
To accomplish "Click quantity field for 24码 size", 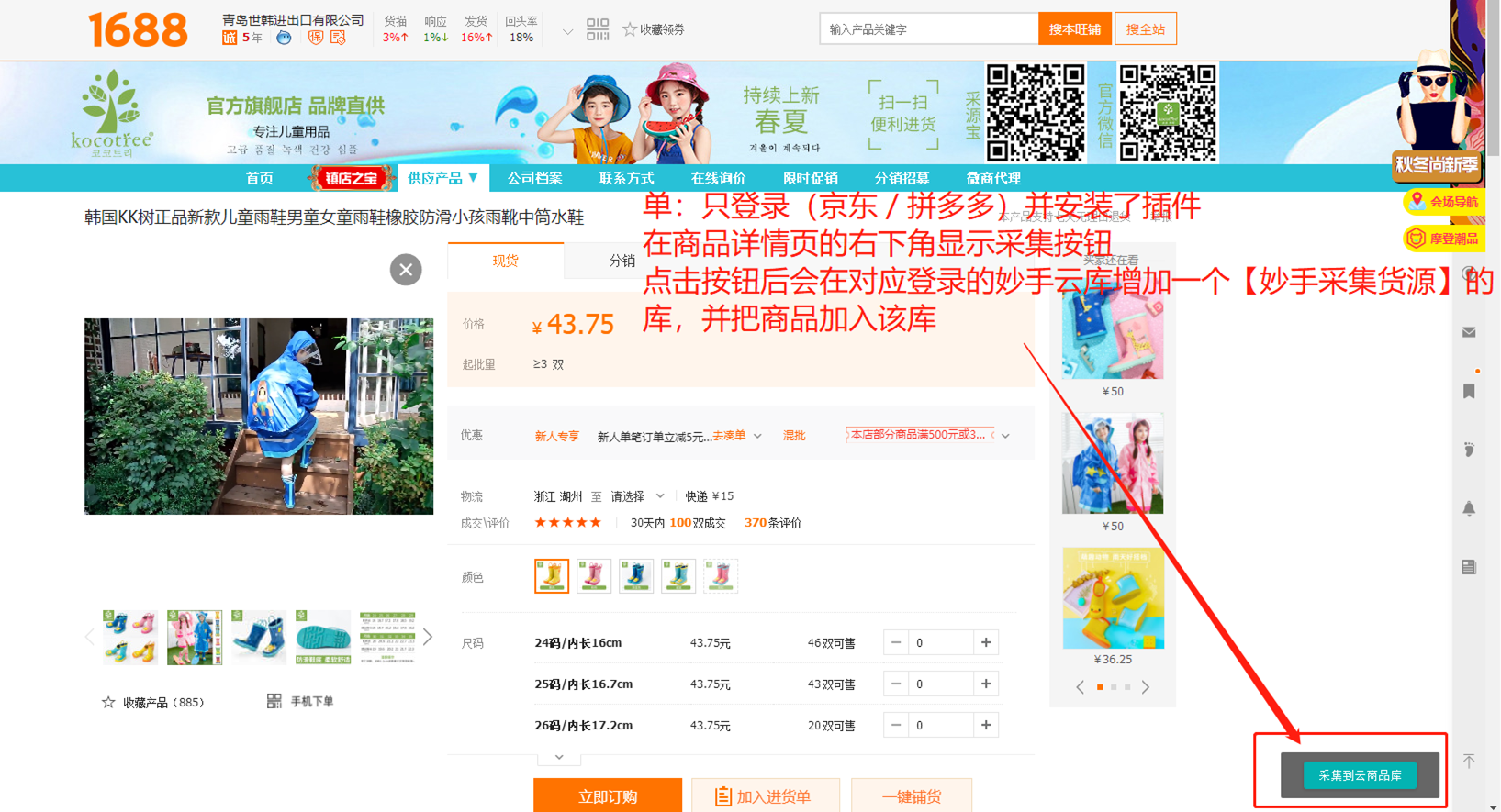I will [x=941, y=643].
